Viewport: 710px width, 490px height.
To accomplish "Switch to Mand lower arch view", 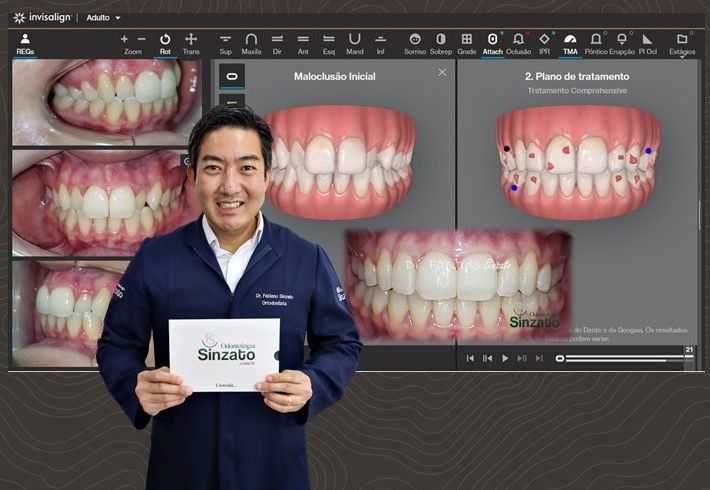I will (354, 43).
